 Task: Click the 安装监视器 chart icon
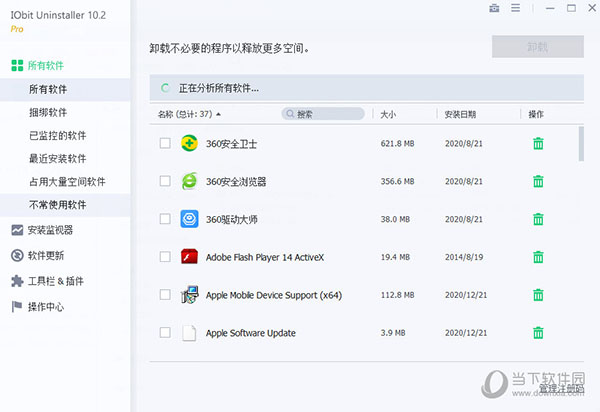[17, 230]
